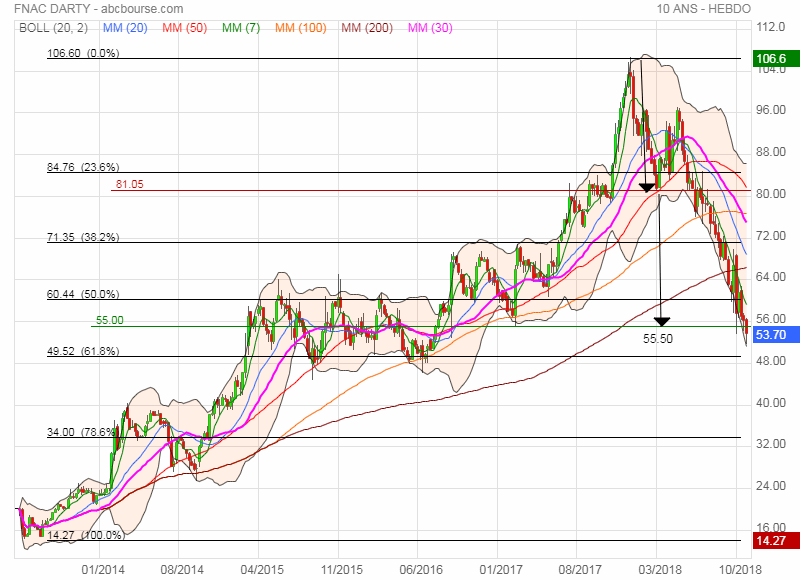Select the MM (30) magenta legend entry
800x580 pixels.
point(430,28)
